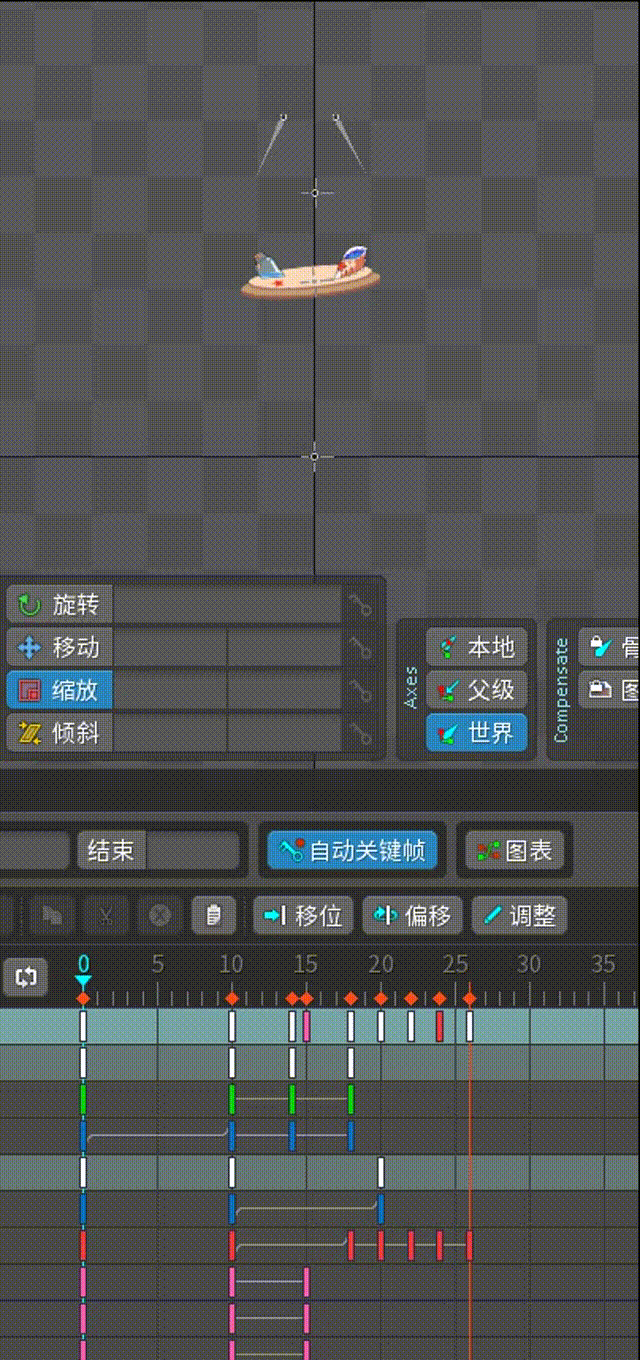
Task: Click the second 移动 value field
Action: click(285, 647)
